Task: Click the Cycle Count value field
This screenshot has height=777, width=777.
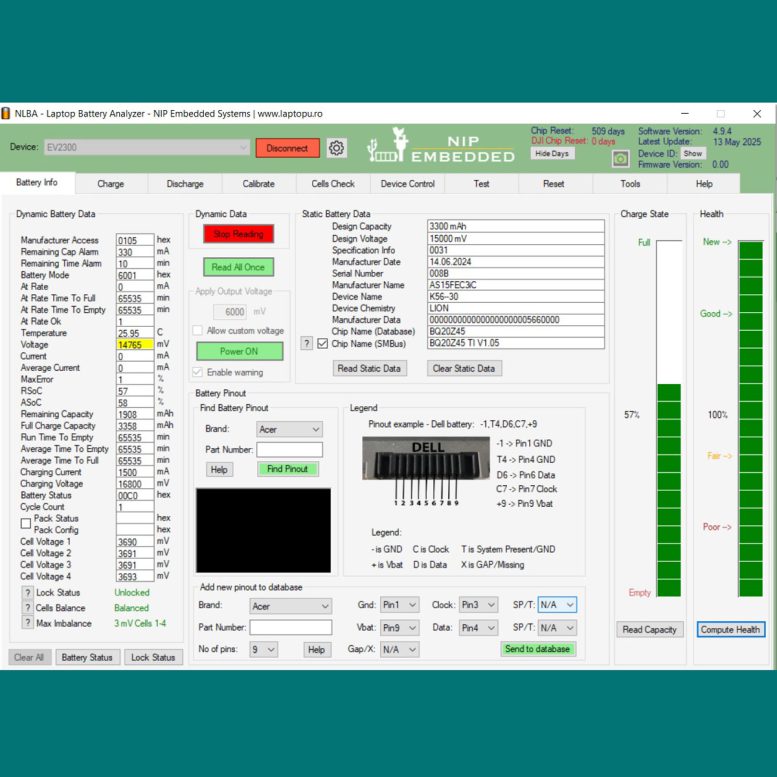Action: (x=135, y=507)
